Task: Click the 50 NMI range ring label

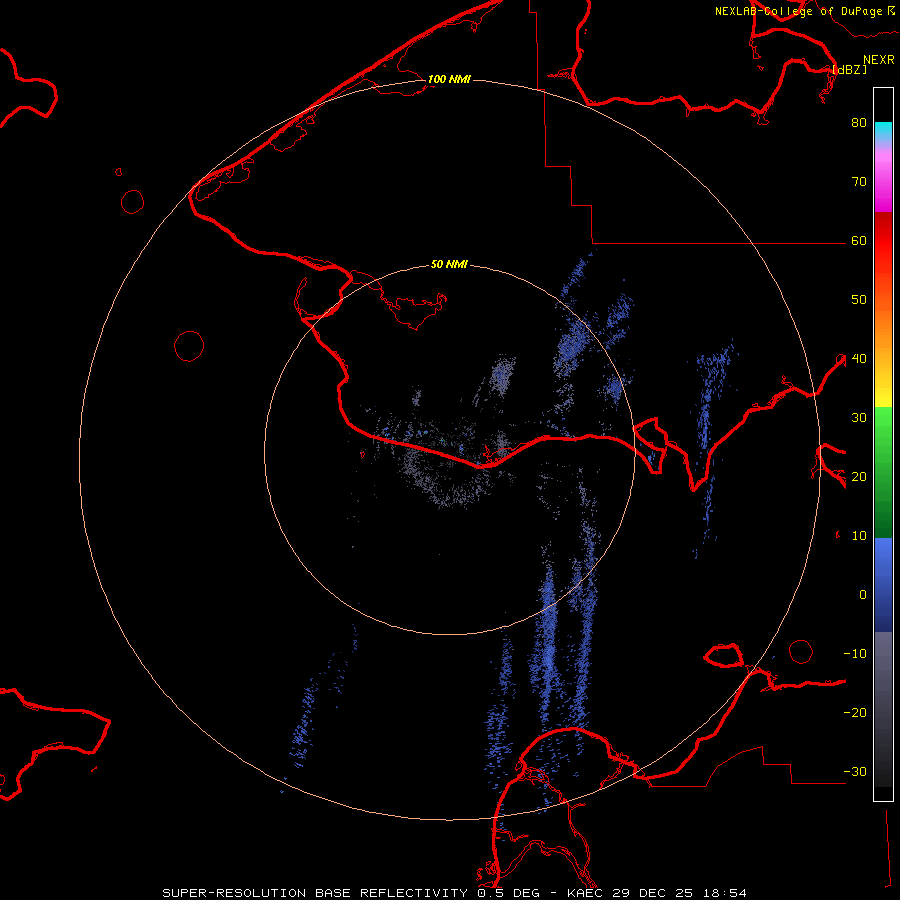Action: pyautogui.click(x=449, y=264)
